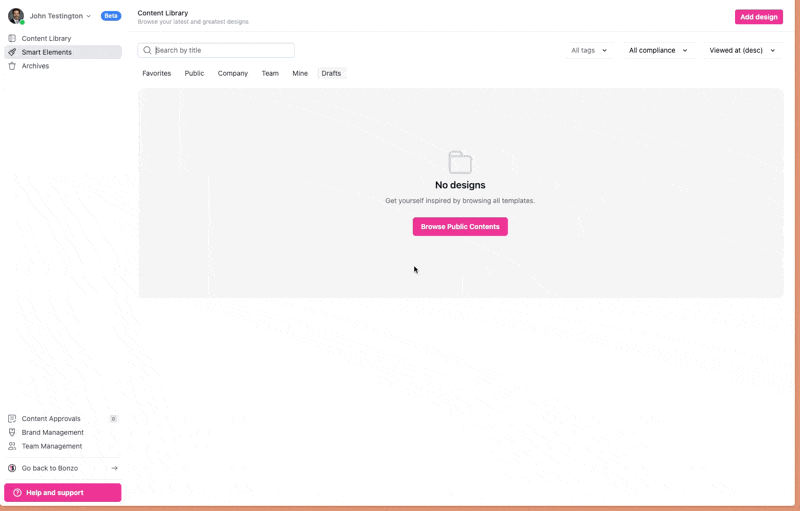Click the Beta badge

pos(111,16)
